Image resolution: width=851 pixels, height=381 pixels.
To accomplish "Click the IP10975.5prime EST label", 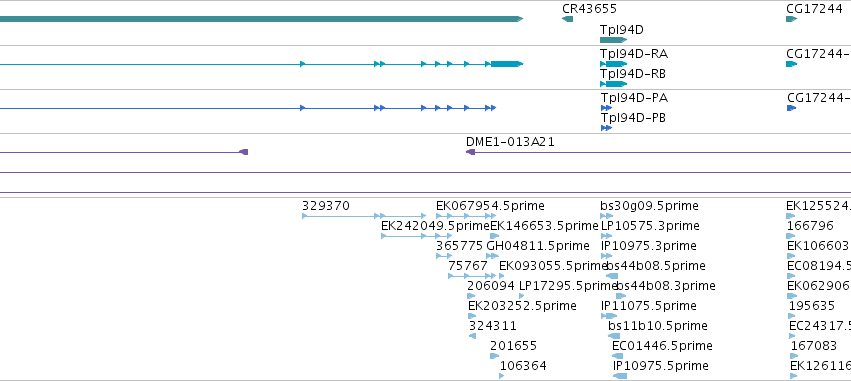I will point(661,366).
